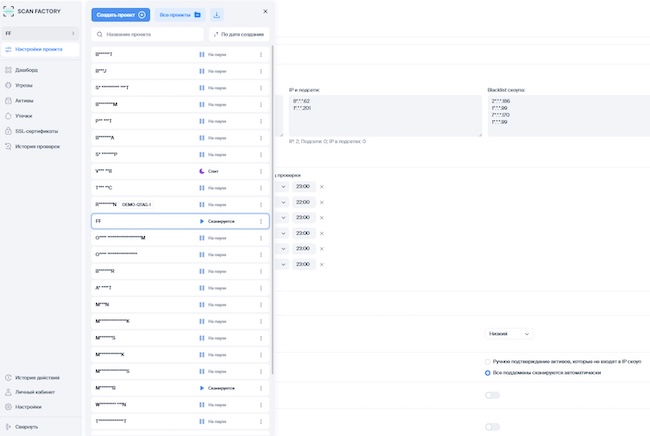Open three-dot menu of row starting with A
Screen dimensions: 650x436
[x=261, y=288]
